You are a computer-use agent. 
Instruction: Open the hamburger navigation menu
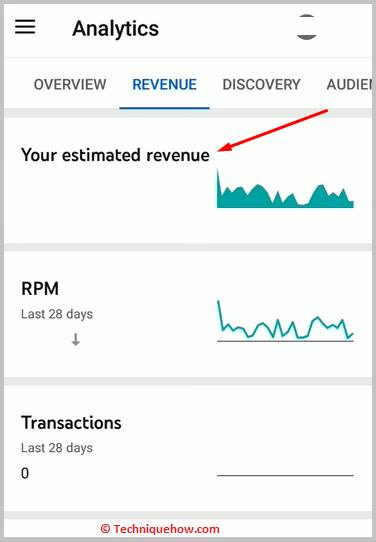point(25,27)
